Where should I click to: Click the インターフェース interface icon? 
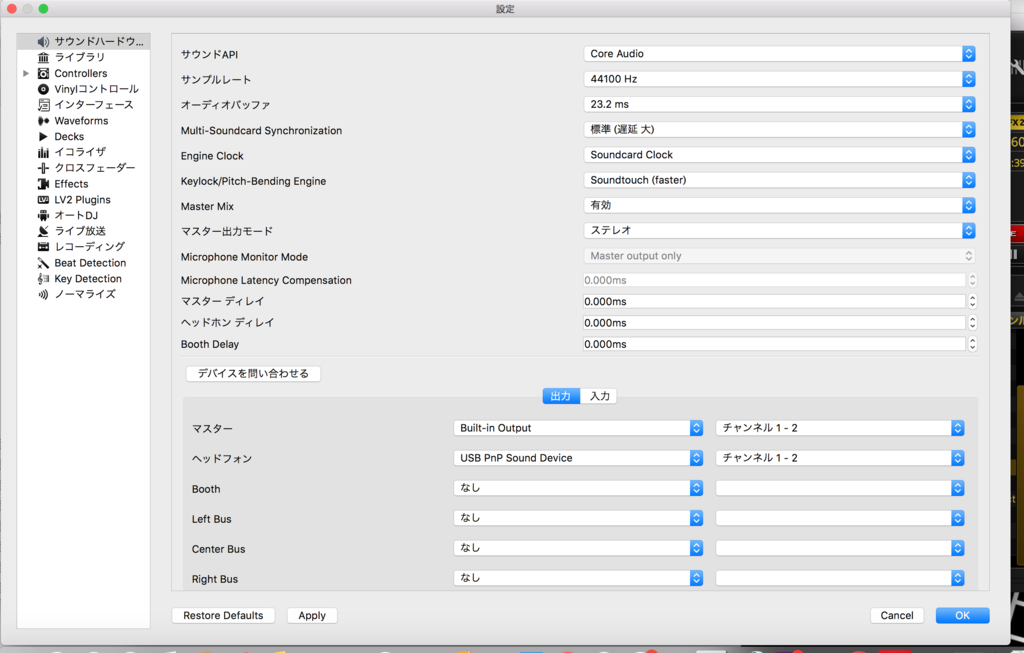point(43,104)
